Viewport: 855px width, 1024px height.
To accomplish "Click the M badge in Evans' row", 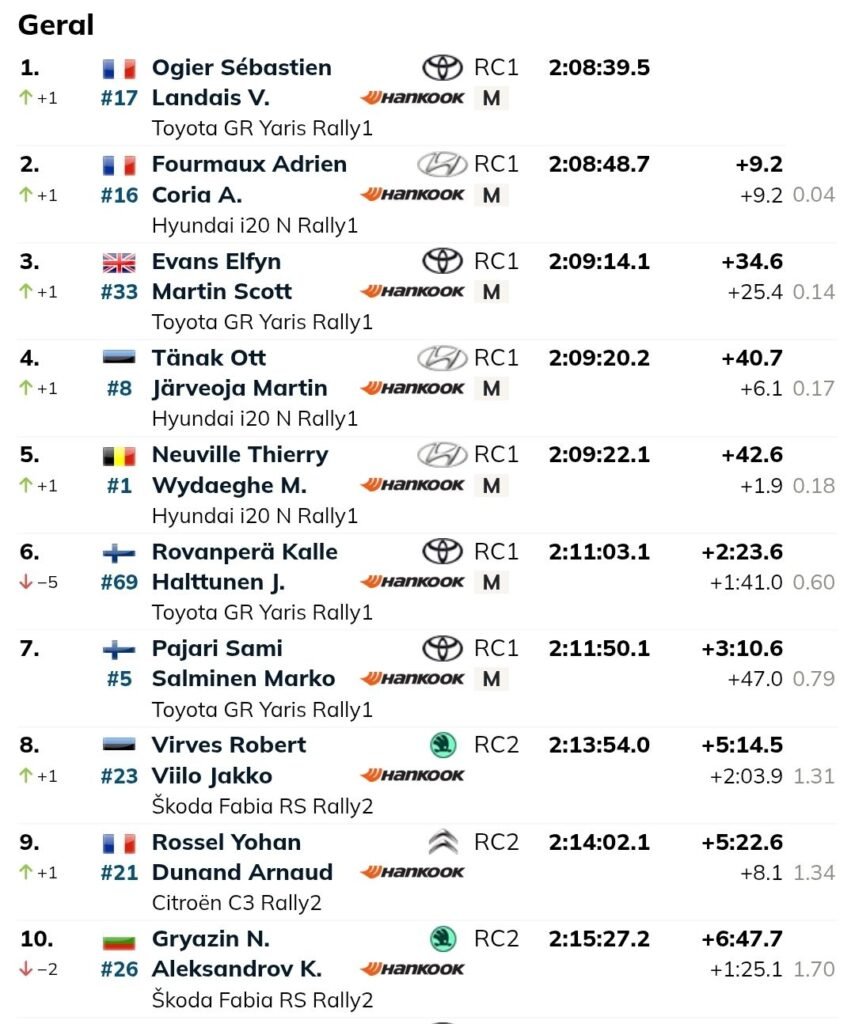I will [491, 292].
